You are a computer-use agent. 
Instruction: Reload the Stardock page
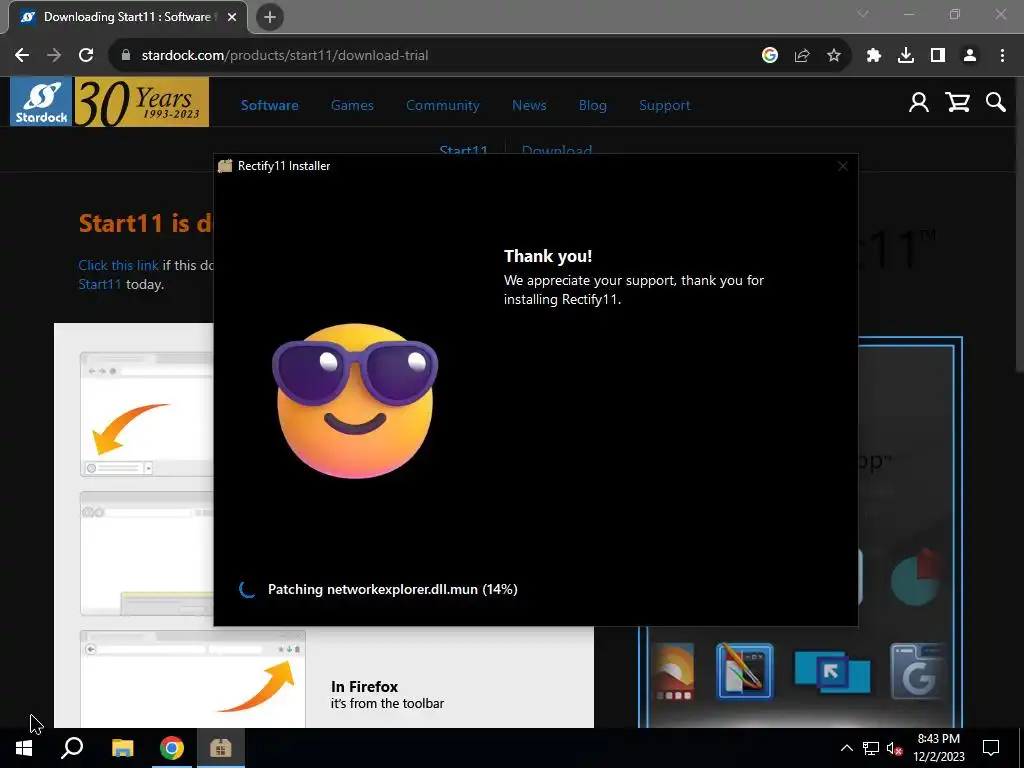pos(86,56)
